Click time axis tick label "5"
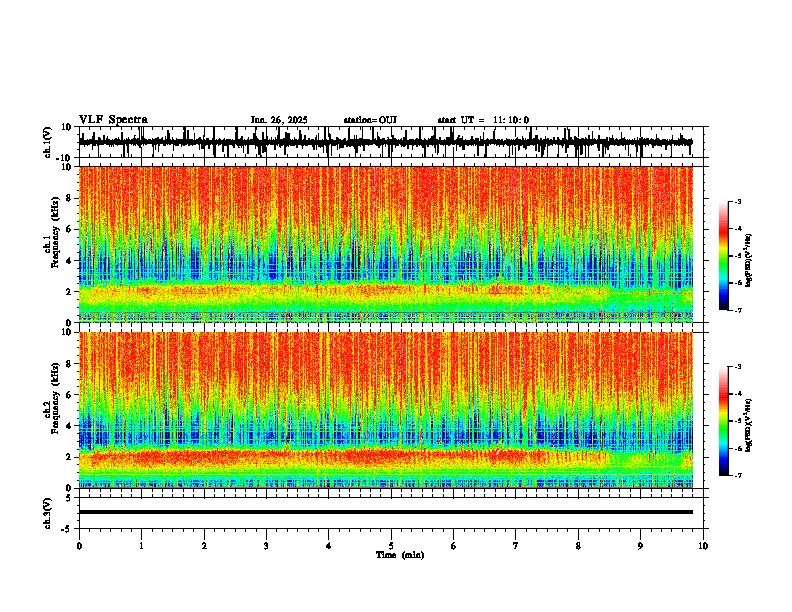 [391, 546]
